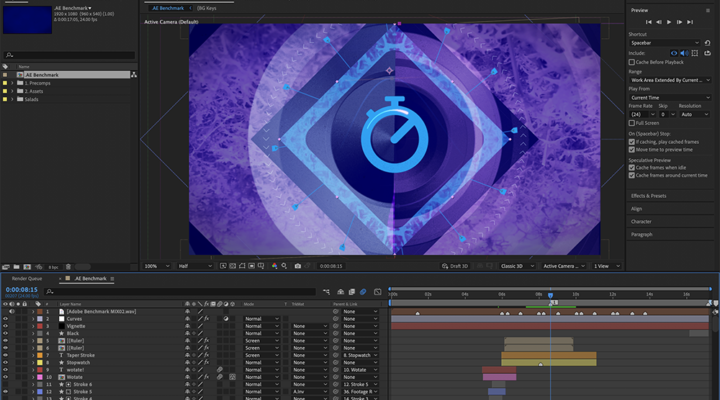Image resolution: width=720 pixels, height=400 pixels.
Task: Toggle motion blur enable icon in timeline
Action: (x=363, y=292)
